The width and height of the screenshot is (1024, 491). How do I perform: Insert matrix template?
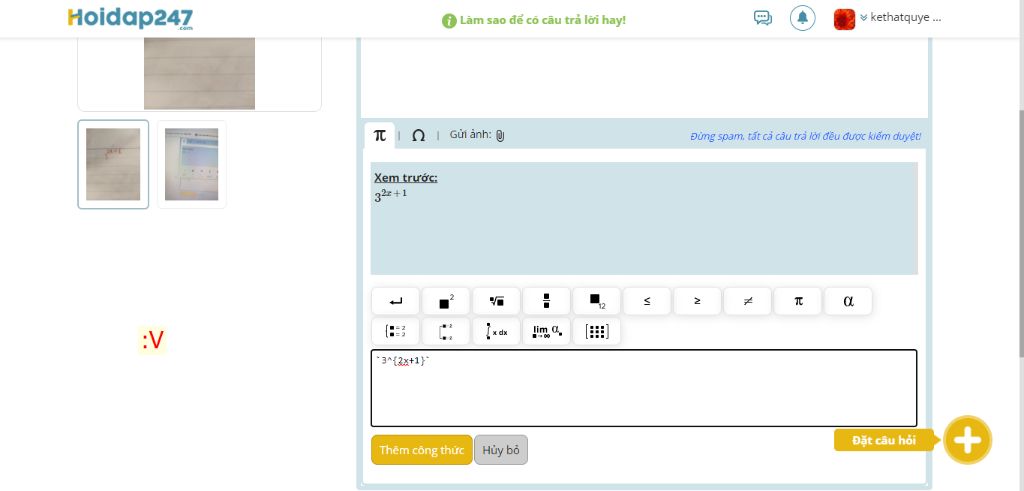[x=597, y=331]
